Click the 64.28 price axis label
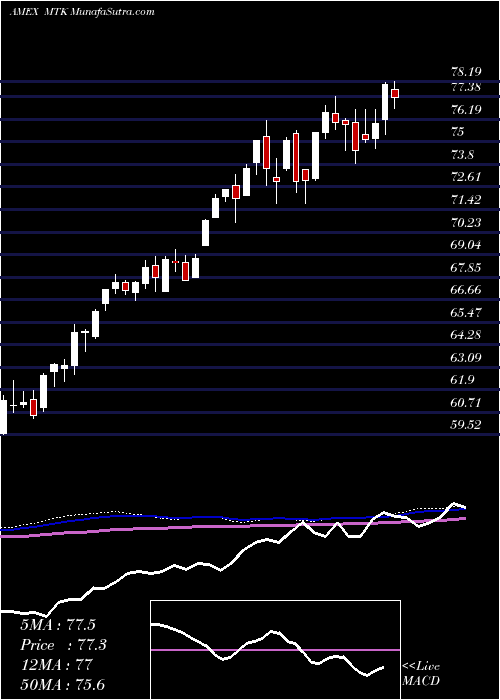The image size is (500, 700). pyautogui.click(x=467, y=334)
